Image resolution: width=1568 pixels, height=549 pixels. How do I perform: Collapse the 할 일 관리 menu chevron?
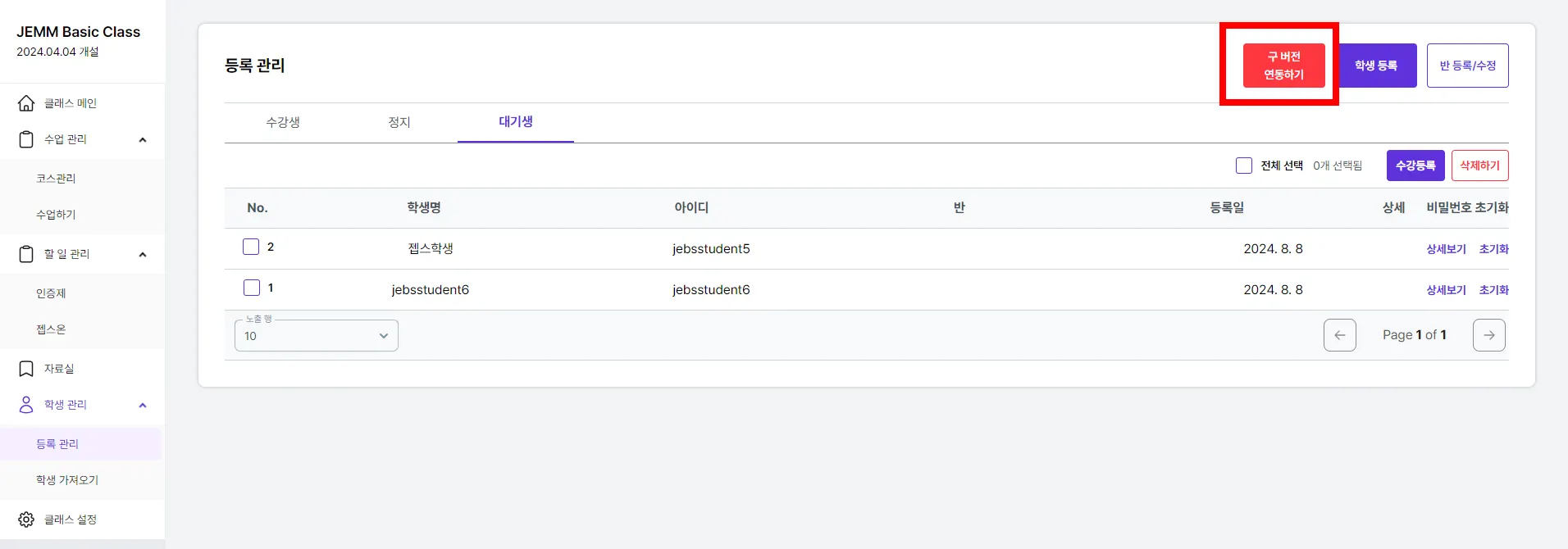143,254
